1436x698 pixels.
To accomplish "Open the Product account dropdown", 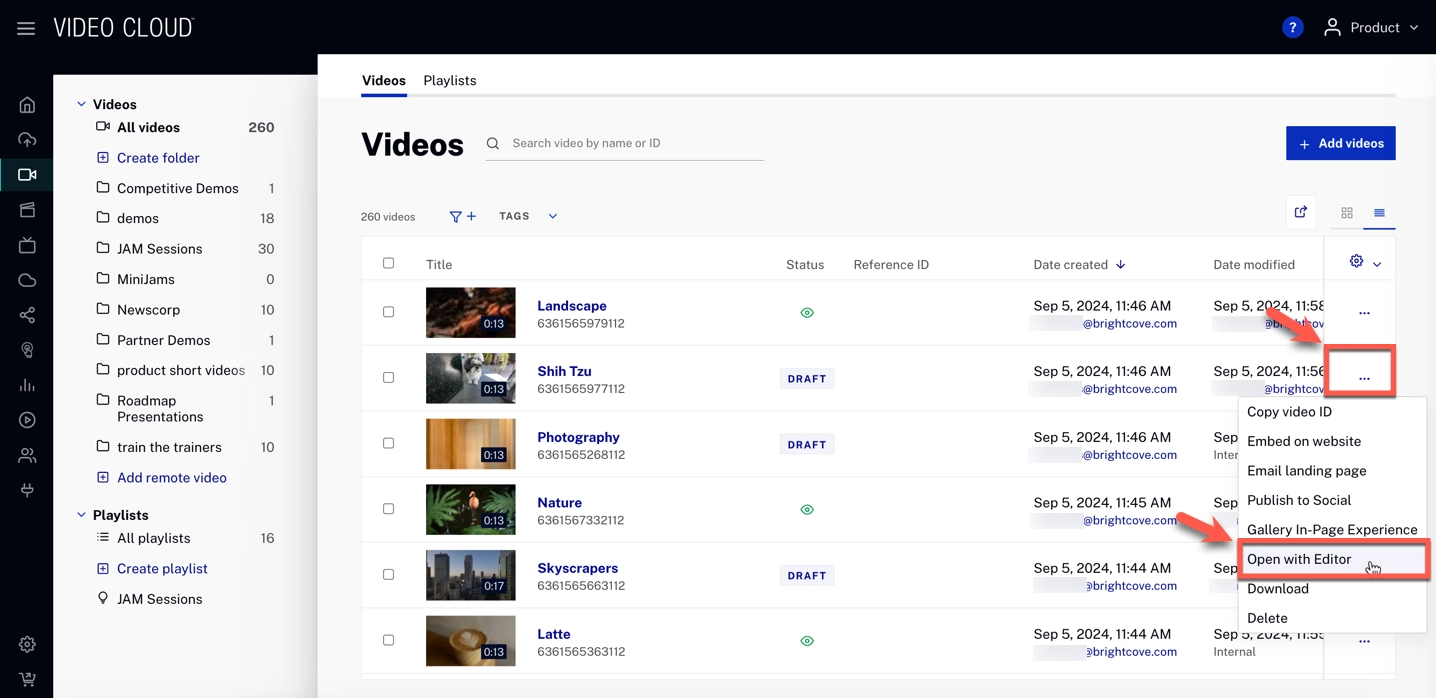I will coord(1371,28).
